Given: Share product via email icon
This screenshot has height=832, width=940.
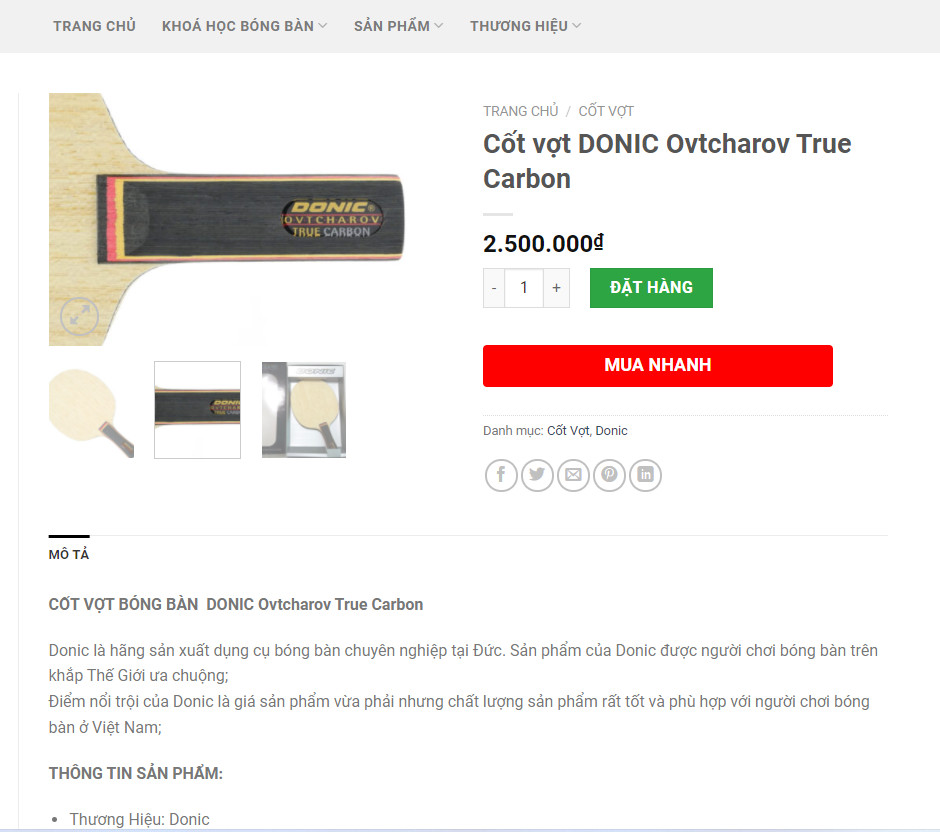Looking at the screenshot, I should tap(573, 475).
